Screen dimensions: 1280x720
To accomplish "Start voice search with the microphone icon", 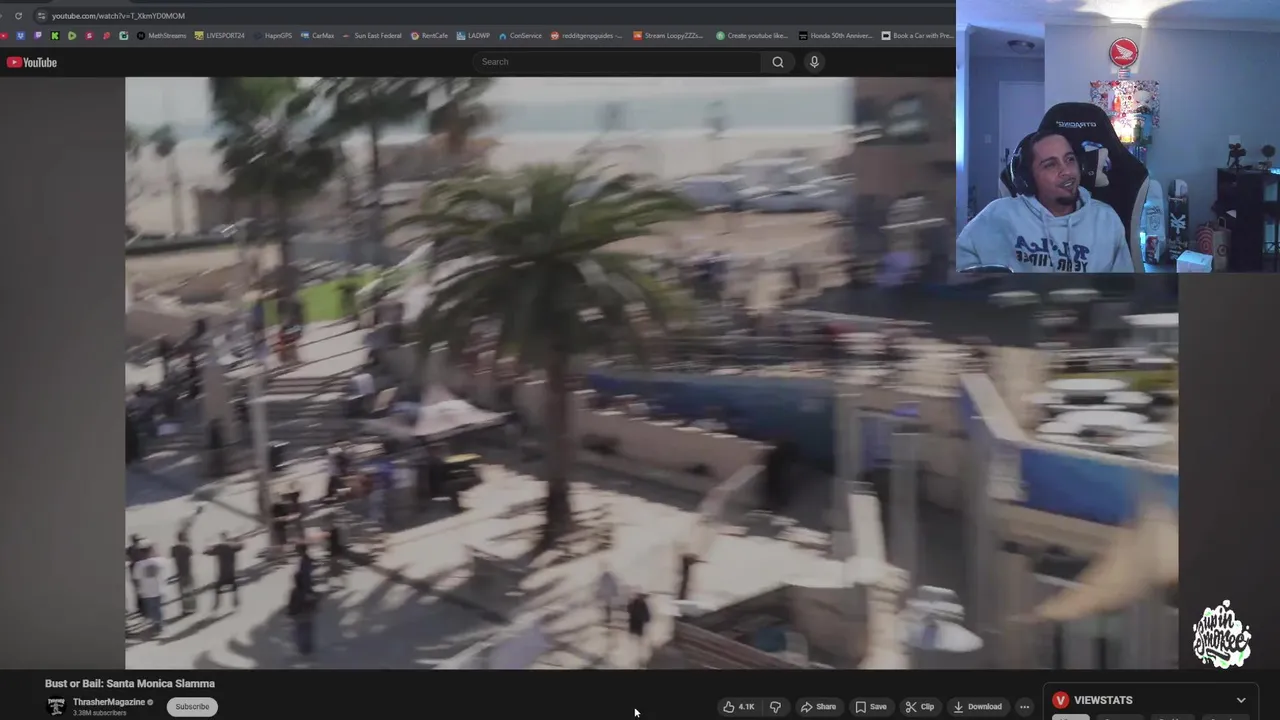I will [x=814, y=62].
